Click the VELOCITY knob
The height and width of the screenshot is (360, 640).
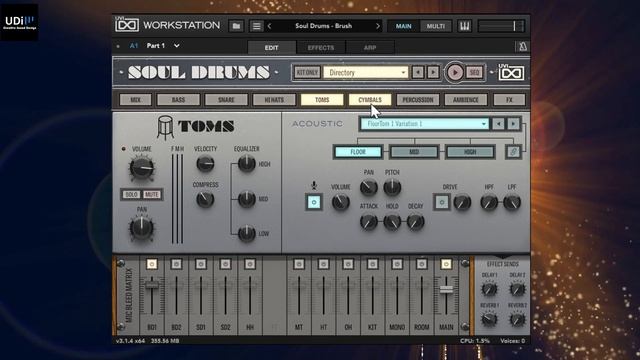[205, 164]
